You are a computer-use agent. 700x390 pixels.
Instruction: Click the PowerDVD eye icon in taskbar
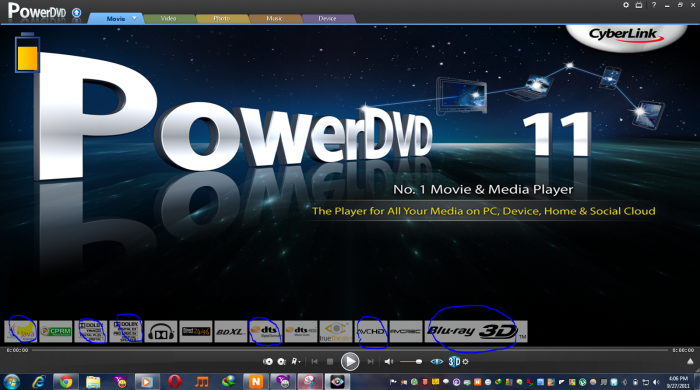[x=337, y=382]
